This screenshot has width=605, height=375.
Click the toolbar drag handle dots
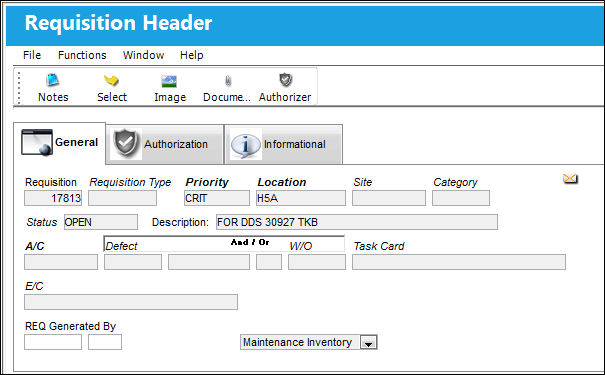click(19, 87)
